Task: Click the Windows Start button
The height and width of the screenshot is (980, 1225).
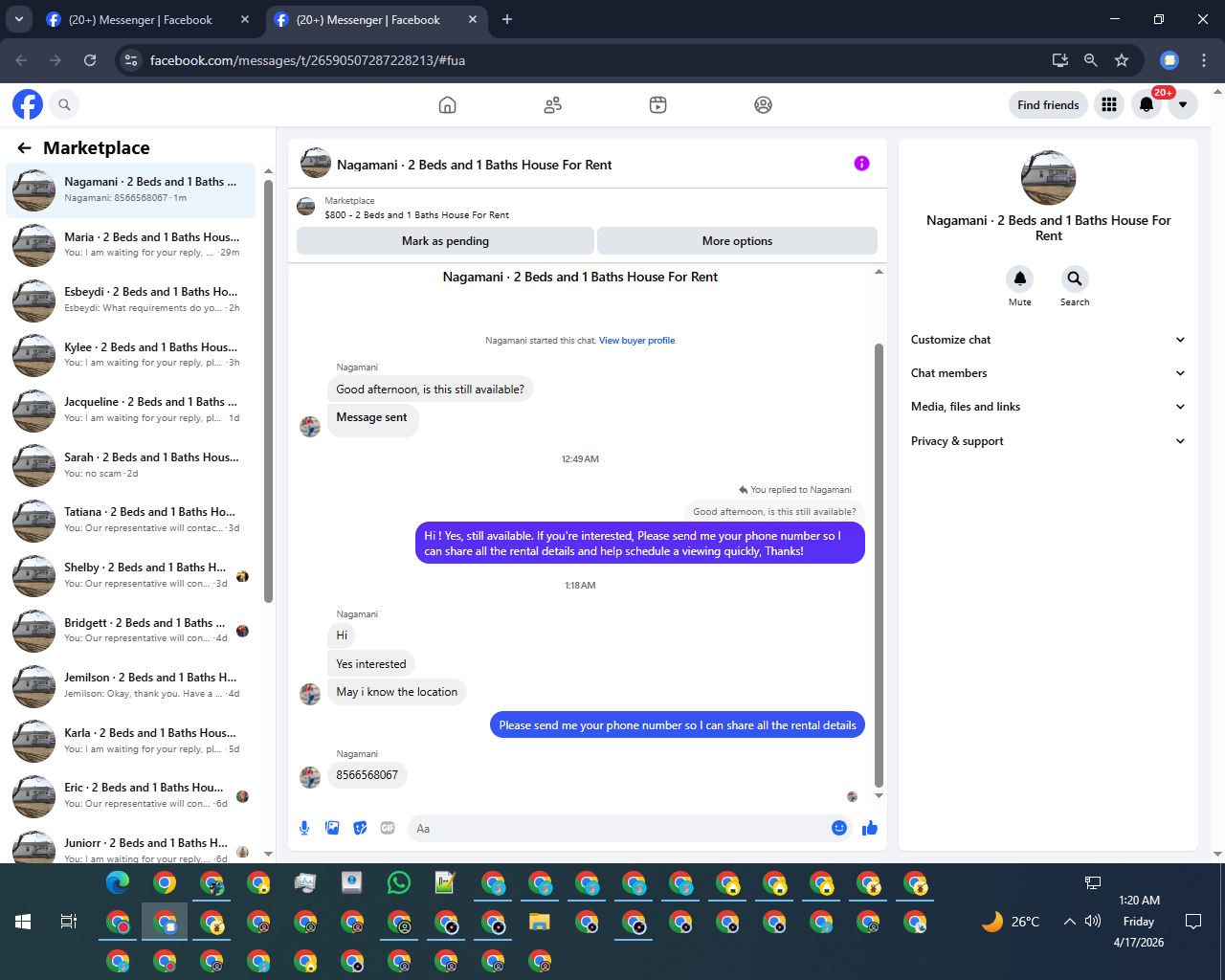Action: tap(23, 922)
